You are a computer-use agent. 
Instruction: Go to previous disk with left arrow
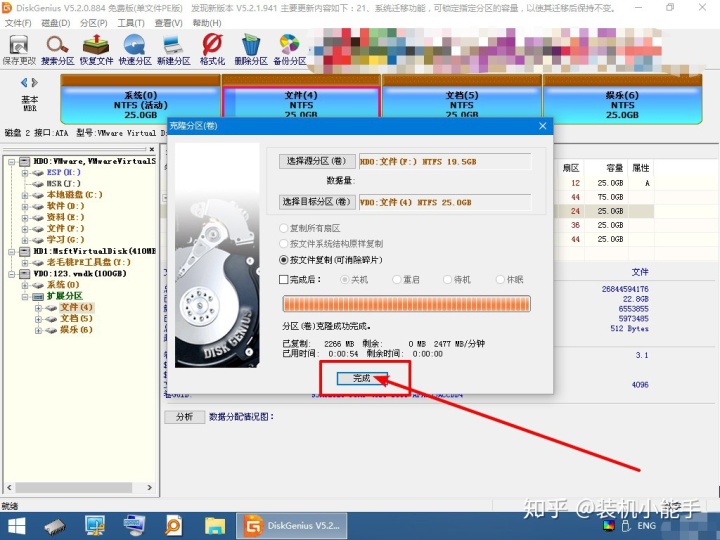[24, 83]
